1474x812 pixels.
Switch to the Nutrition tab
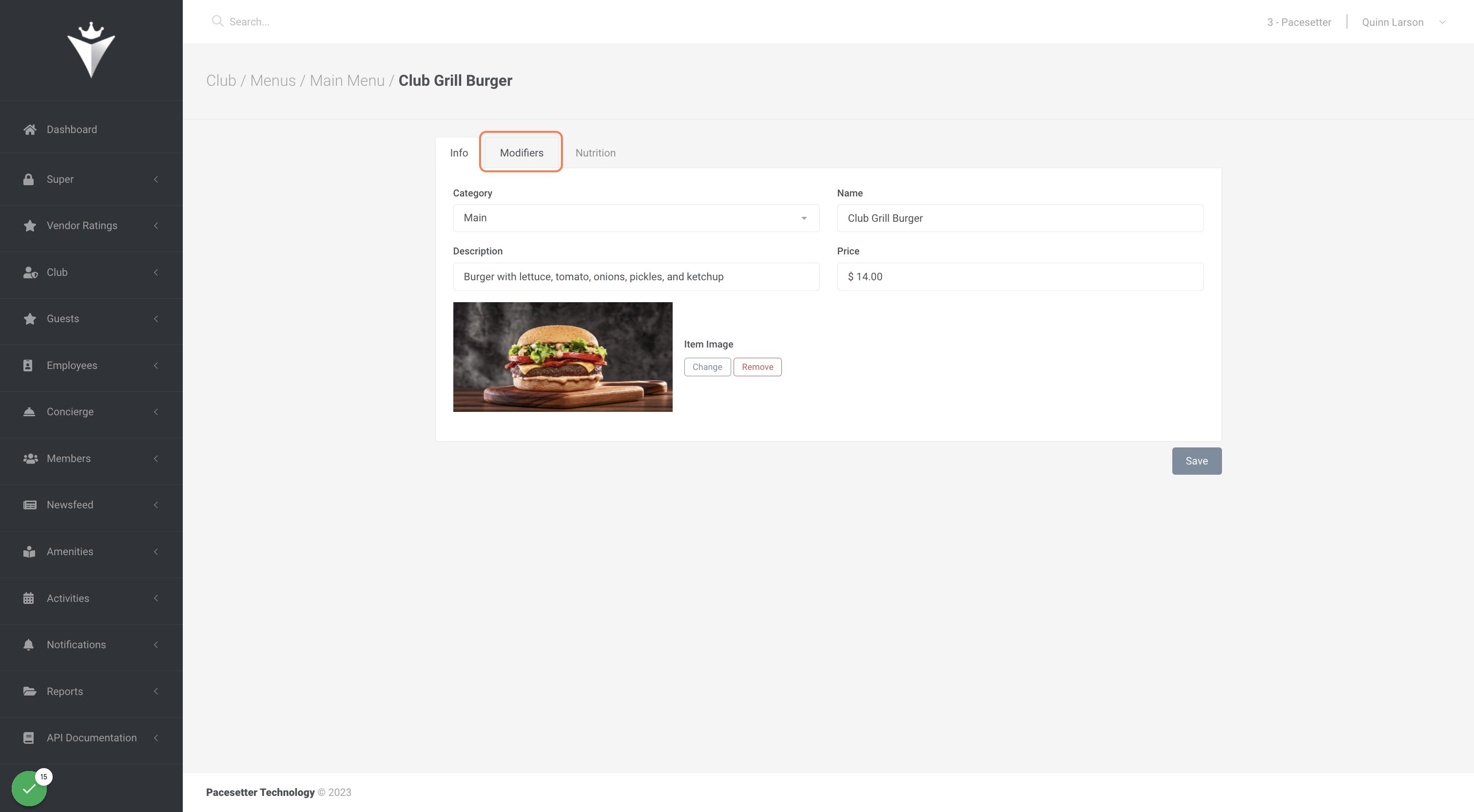point(595,153)
